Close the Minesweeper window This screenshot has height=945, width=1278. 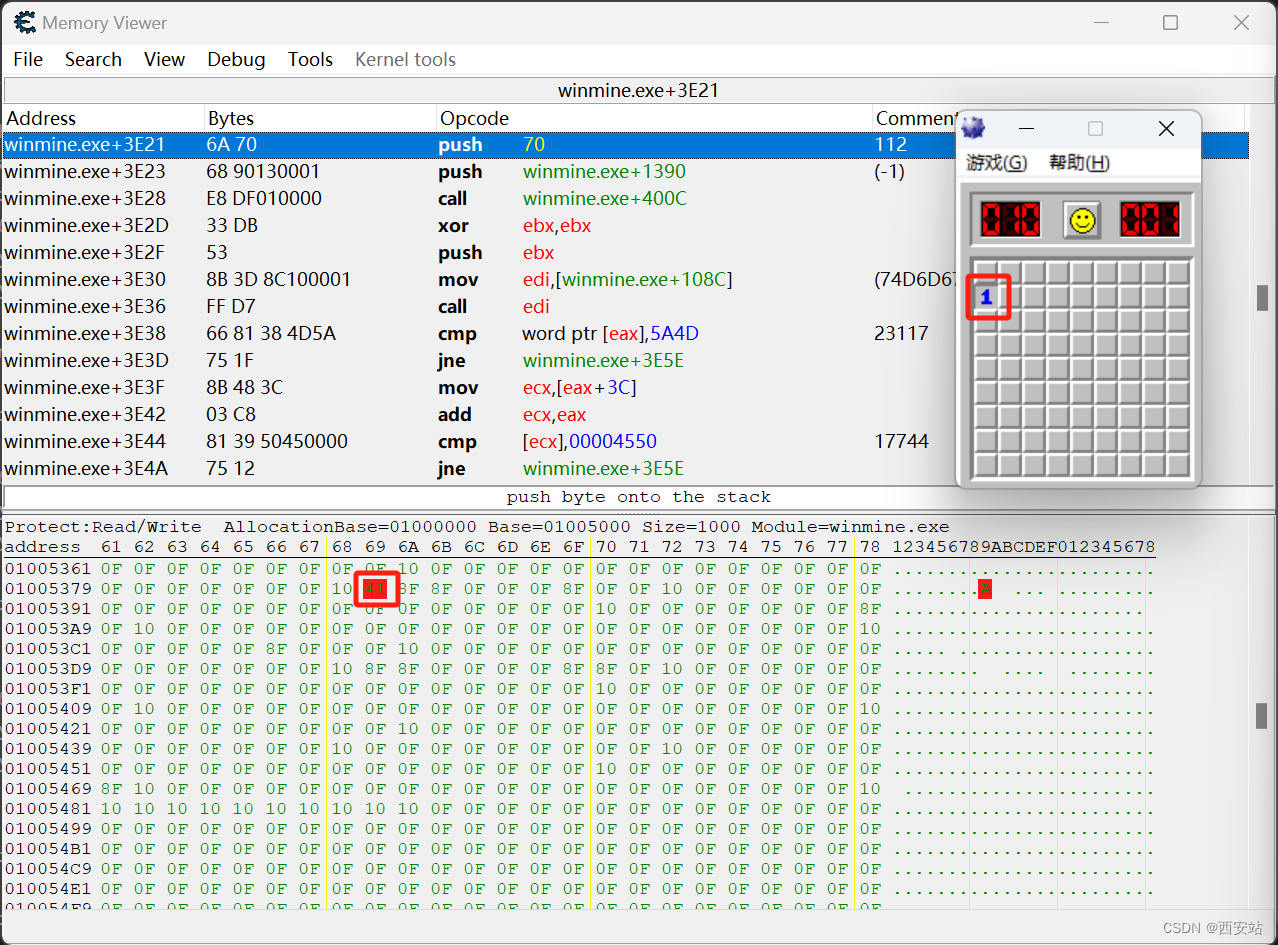1166,129
